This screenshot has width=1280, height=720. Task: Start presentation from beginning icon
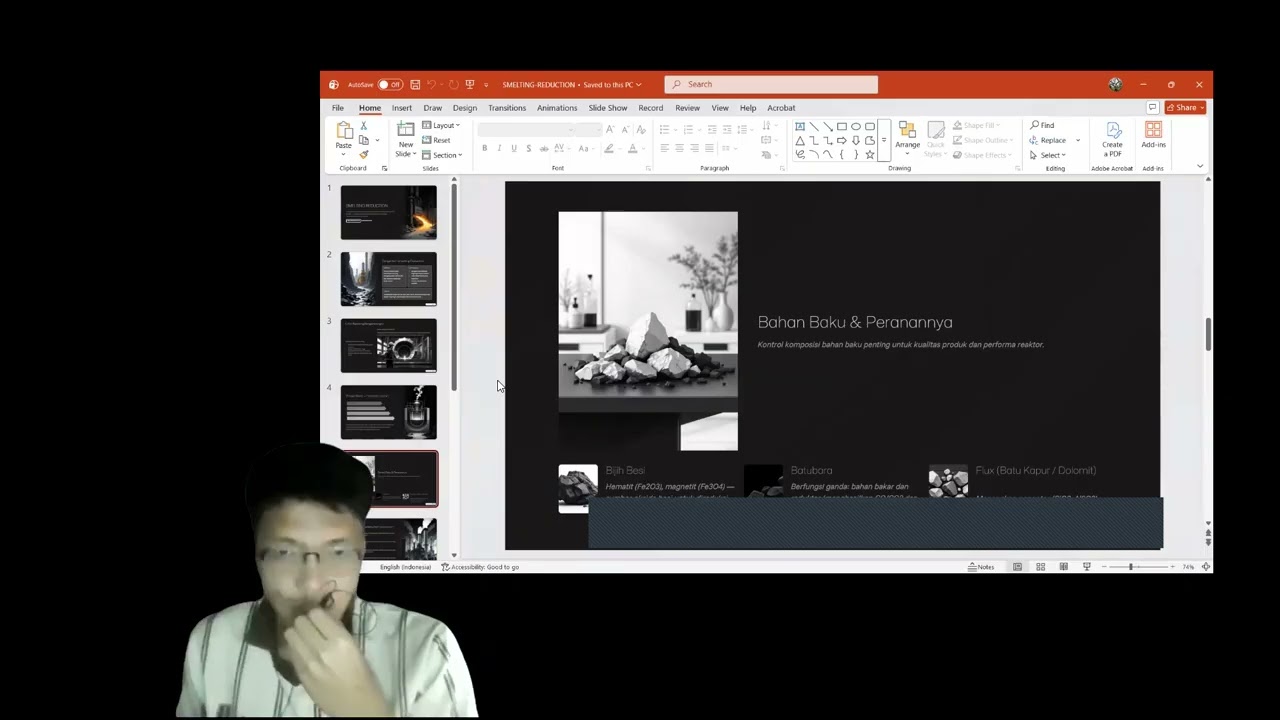coord(470,85)
